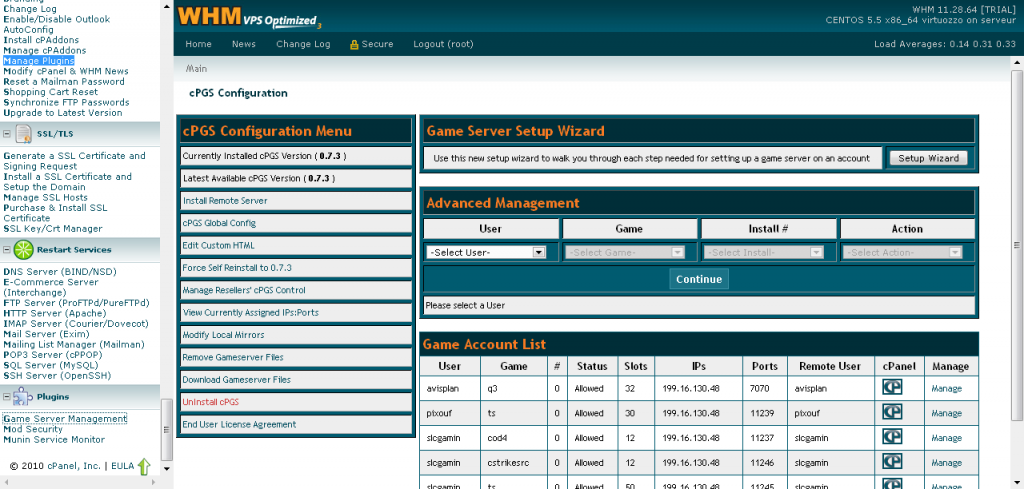Open the Select Install dropdown
This screenshot has height=489, width=1024.
(x=763, y=252)
